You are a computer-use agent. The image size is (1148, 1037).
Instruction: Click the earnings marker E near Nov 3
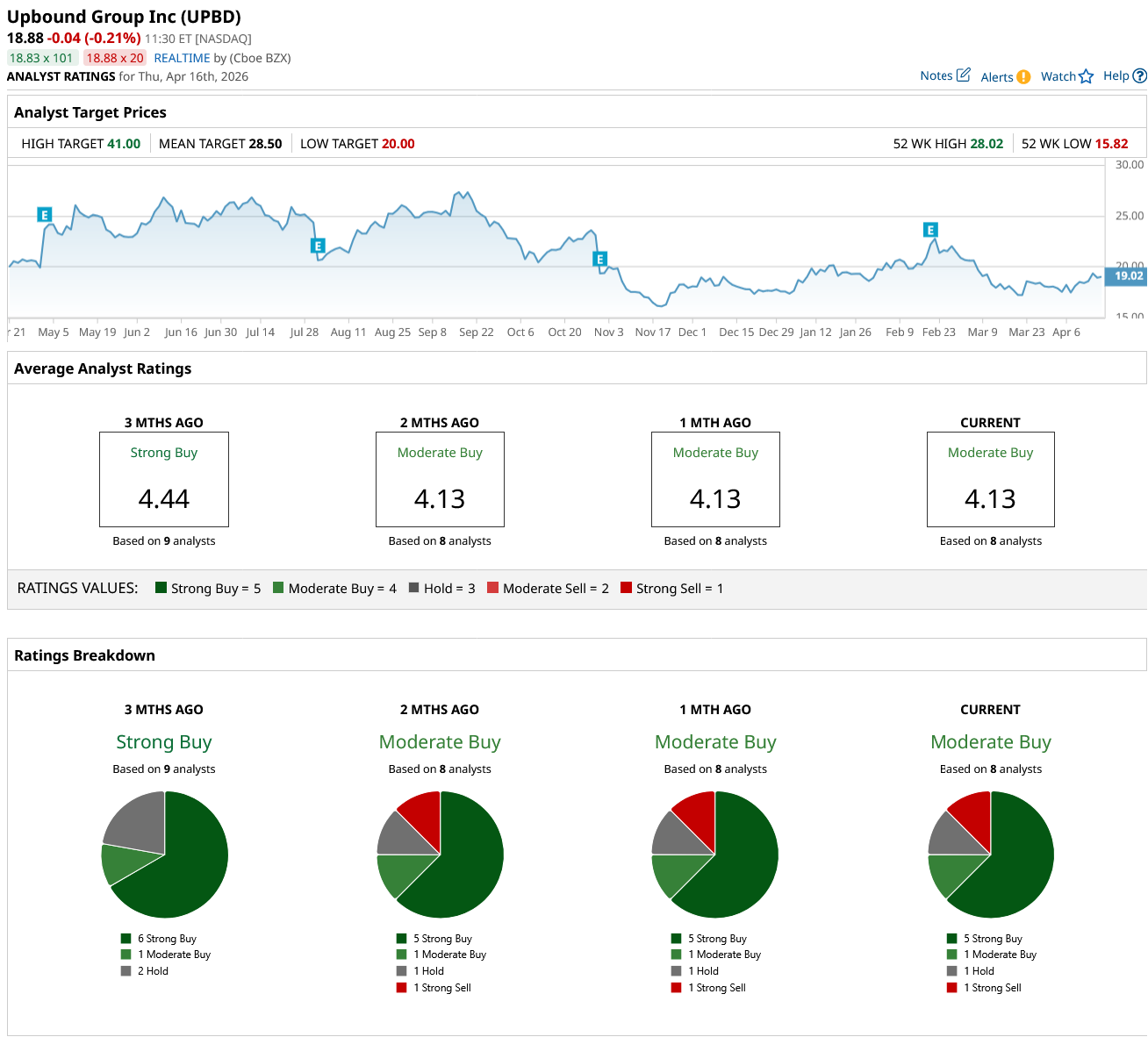tap(599, 259)
